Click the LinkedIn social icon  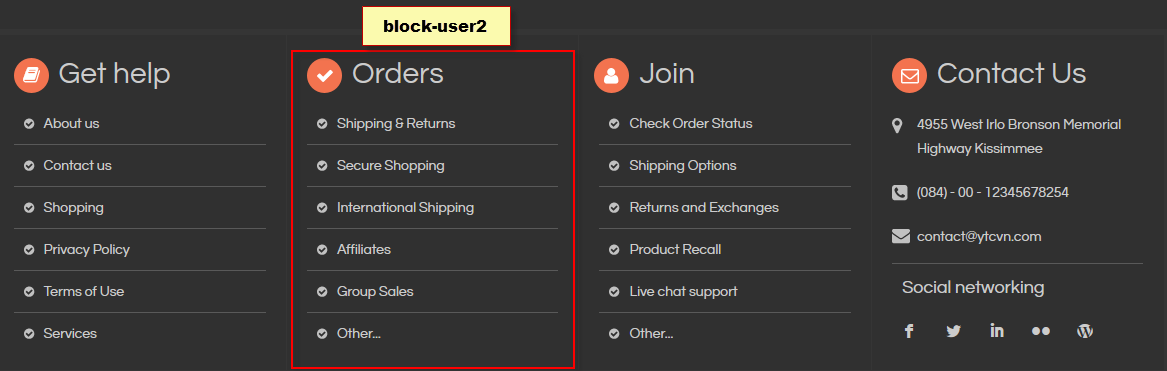pos(997,331)
